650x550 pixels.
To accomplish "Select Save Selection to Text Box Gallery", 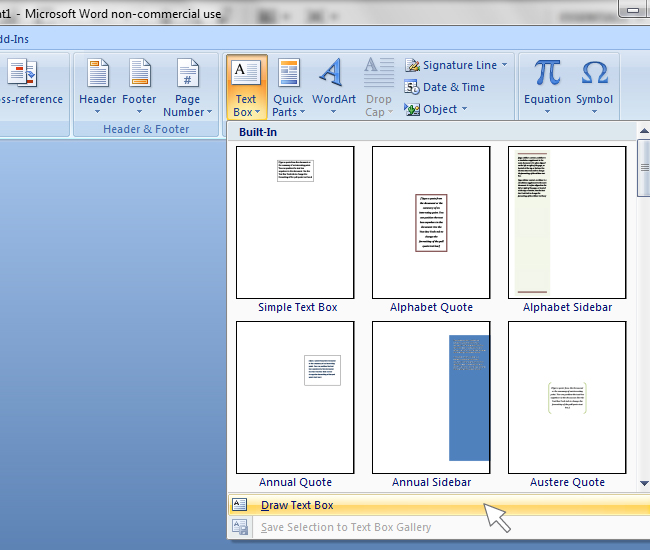I will pyautogui.click(x=439, y=527).
